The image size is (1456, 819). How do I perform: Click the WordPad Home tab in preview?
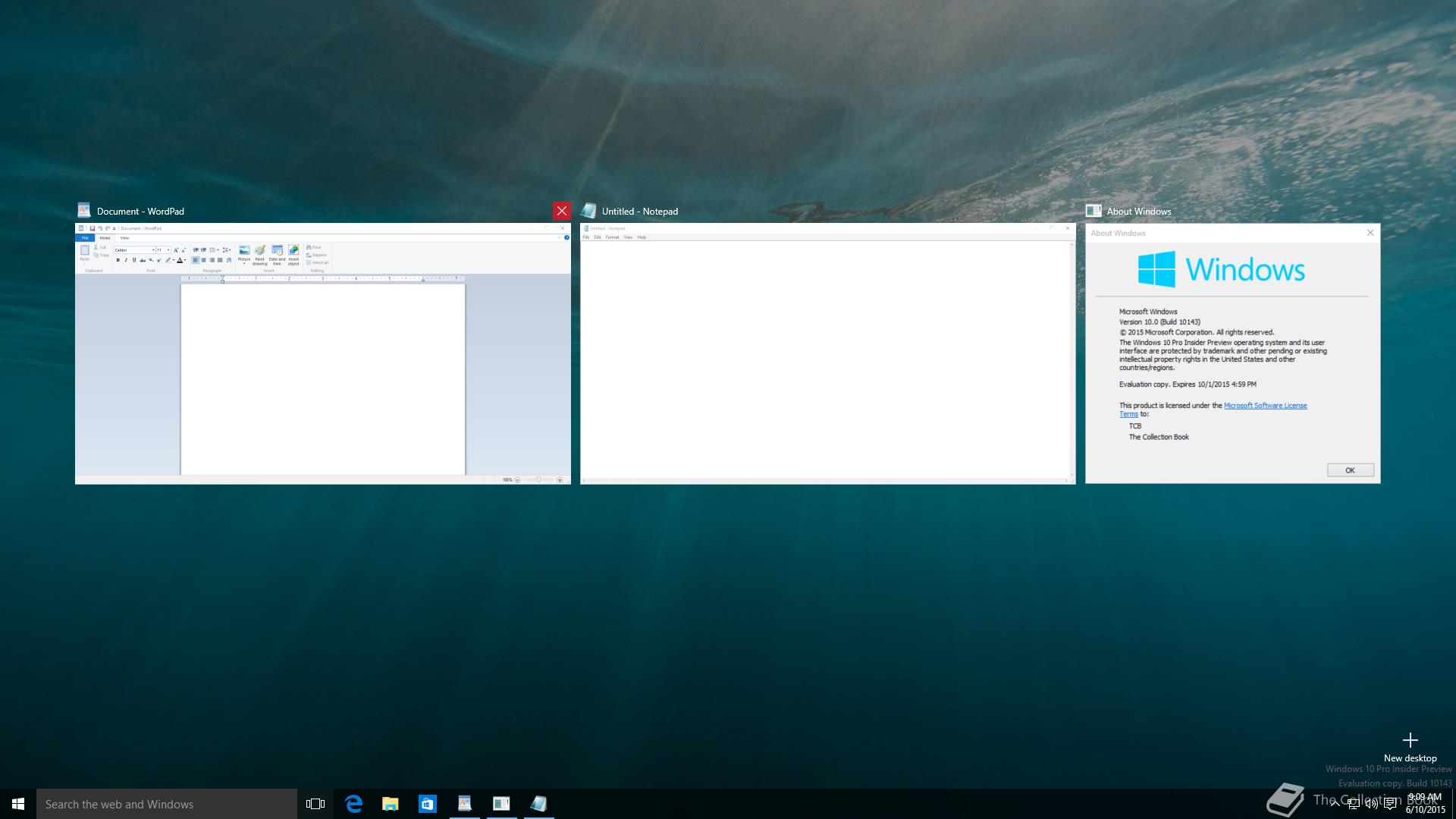[x=105, y=238]
